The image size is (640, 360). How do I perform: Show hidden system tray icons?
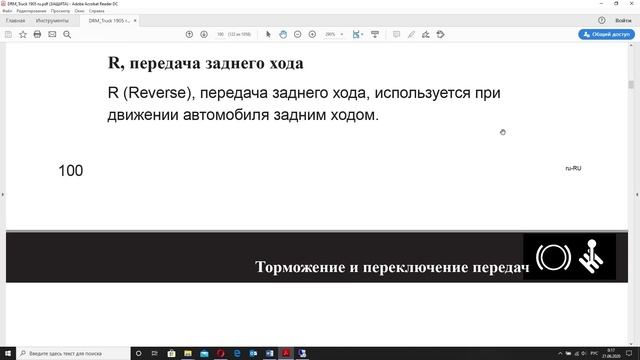coord(560,353)
